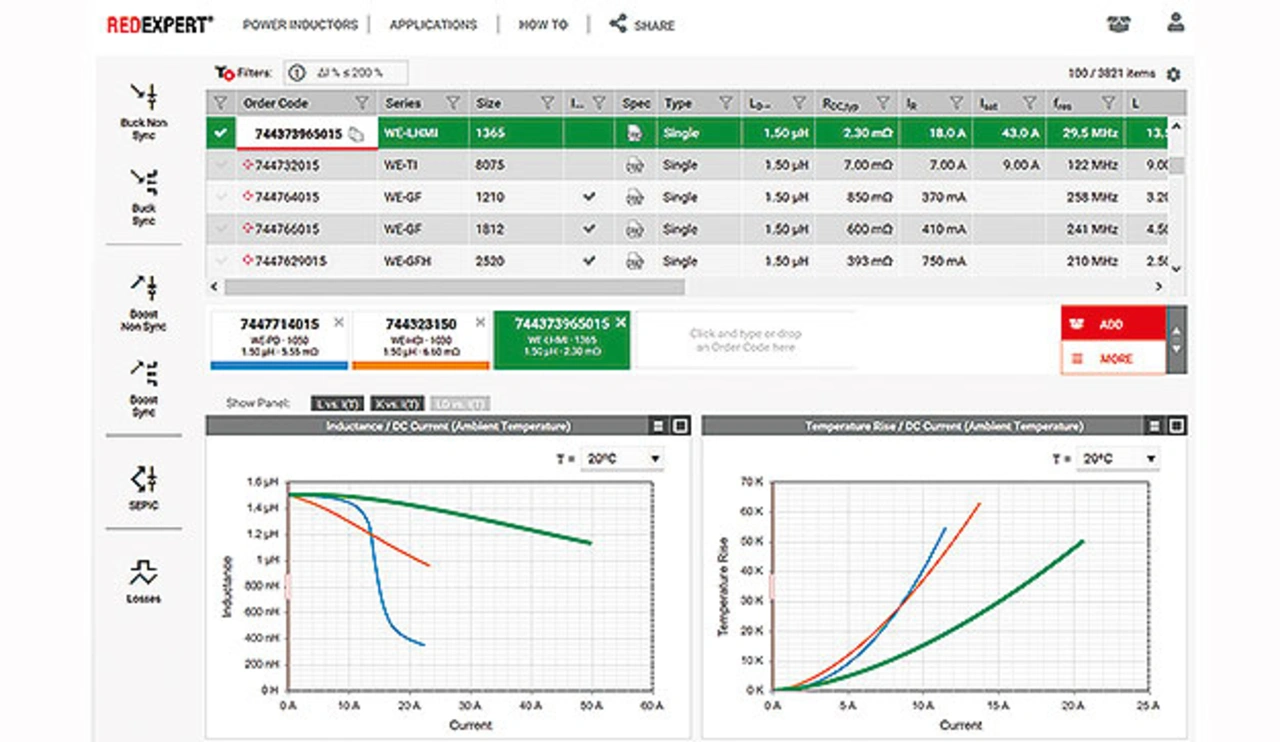Open the Boost Non Sync topology

(x=144, y=288)
